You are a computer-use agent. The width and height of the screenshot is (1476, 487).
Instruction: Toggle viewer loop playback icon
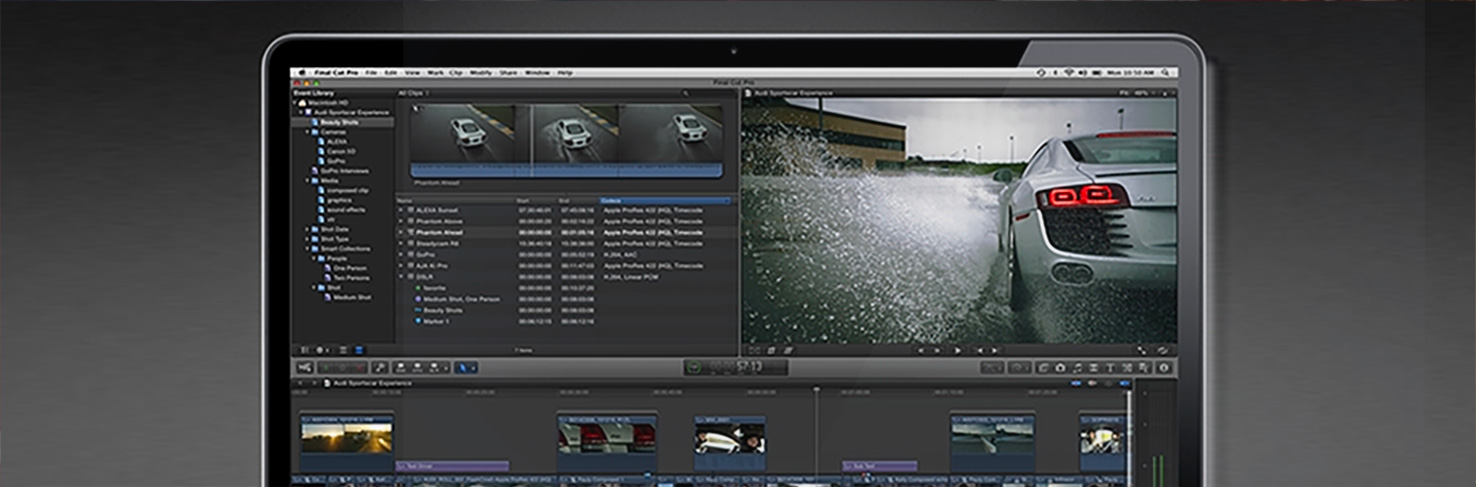coord(1163,350)
